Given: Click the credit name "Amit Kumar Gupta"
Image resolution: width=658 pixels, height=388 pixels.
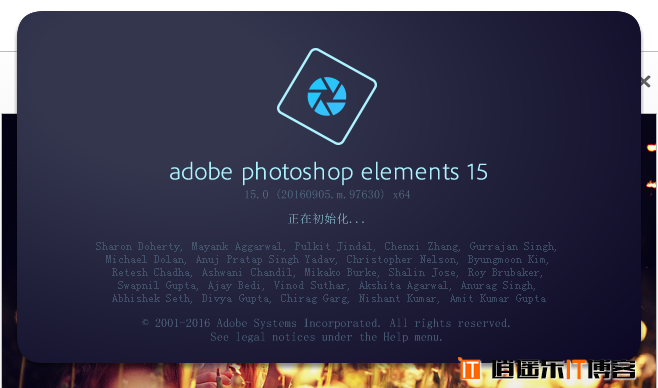Looking at the screenshot, I should click(498, 299).
